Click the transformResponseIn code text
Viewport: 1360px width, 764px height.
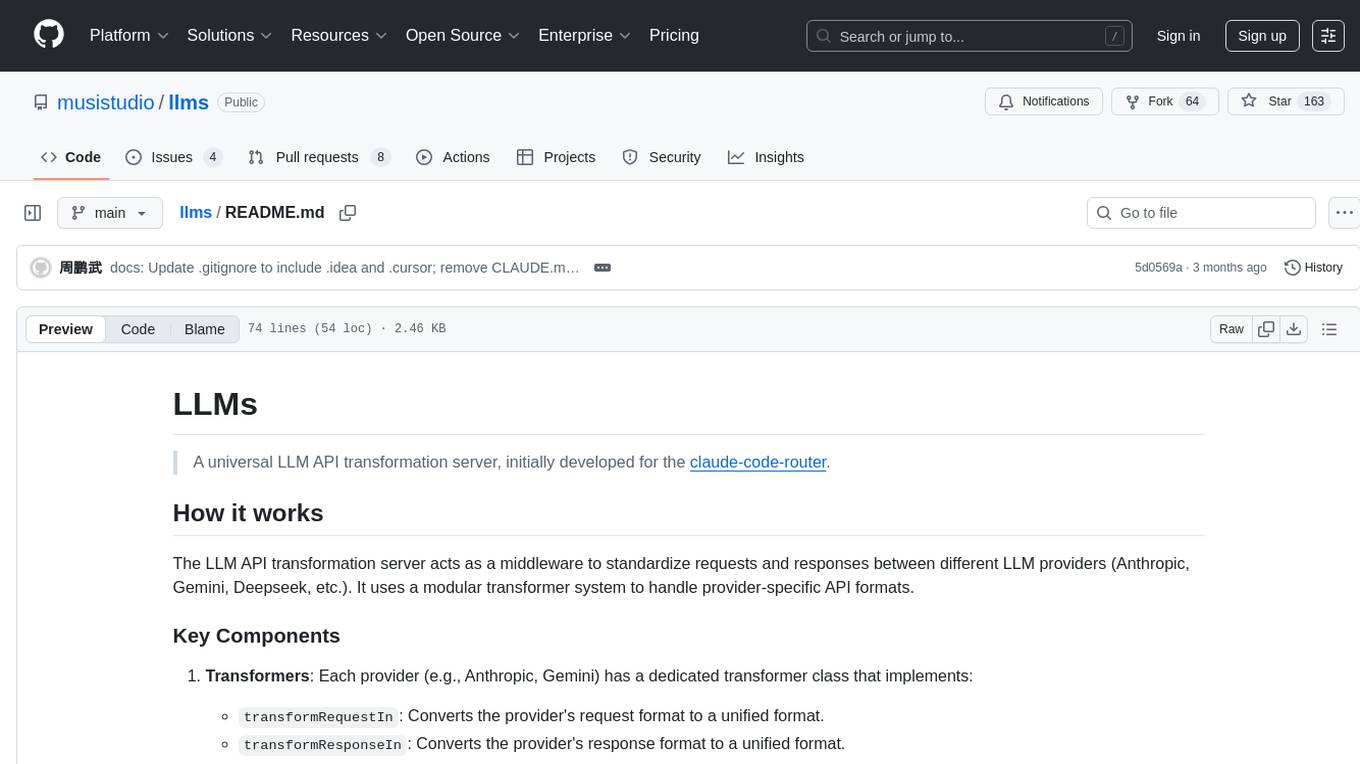click(x=322, y=745)
